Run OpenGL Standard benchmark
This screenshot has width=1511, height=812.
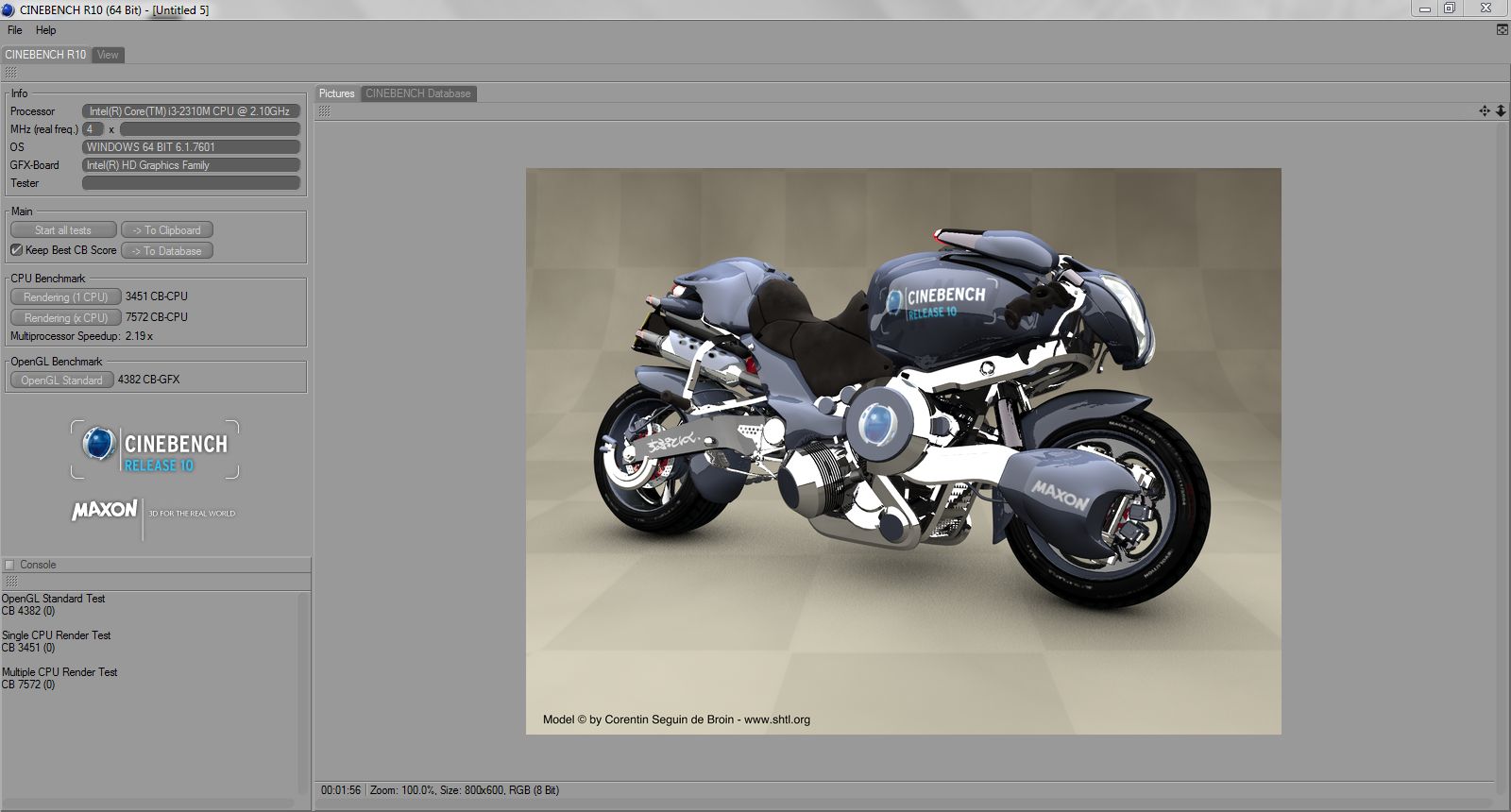pos(62,380)
